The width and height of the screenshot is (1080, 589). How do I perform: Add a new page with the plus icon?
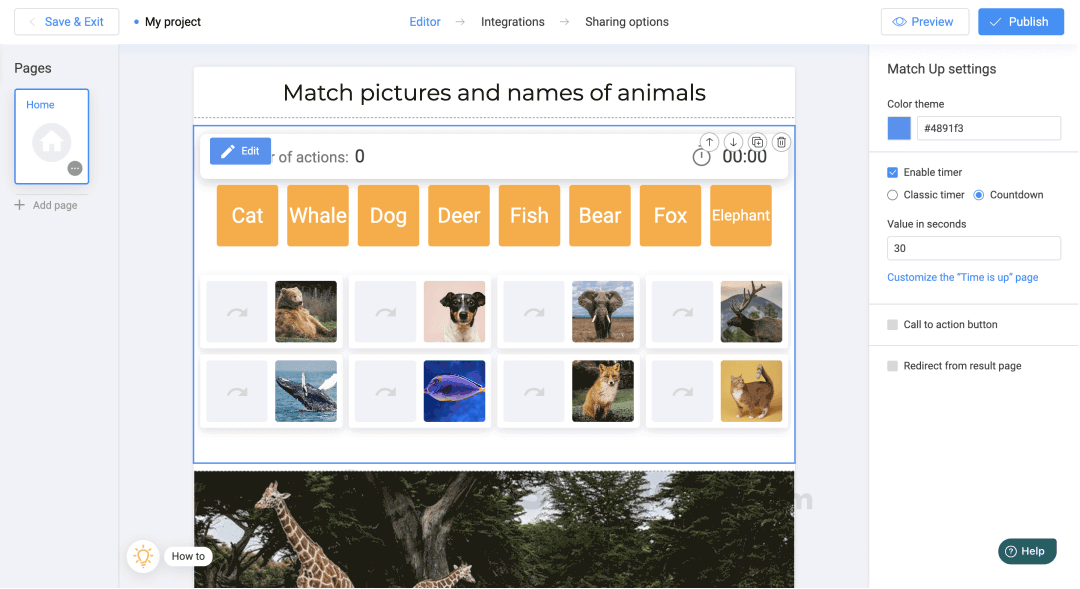pos(22,205)
